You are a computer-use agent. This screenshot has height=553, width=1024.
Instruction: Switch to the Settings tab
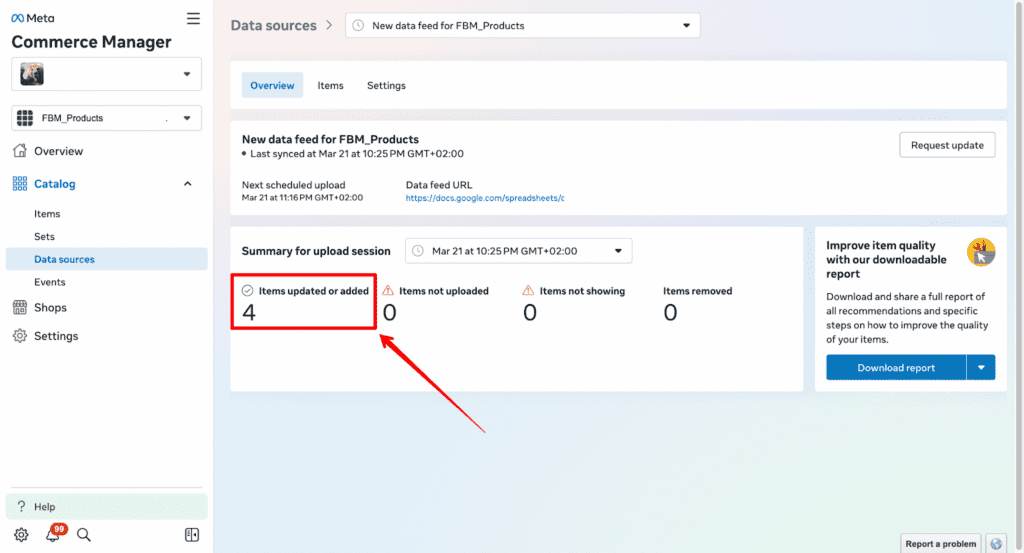pyautogui.click(x=386, y=86)
